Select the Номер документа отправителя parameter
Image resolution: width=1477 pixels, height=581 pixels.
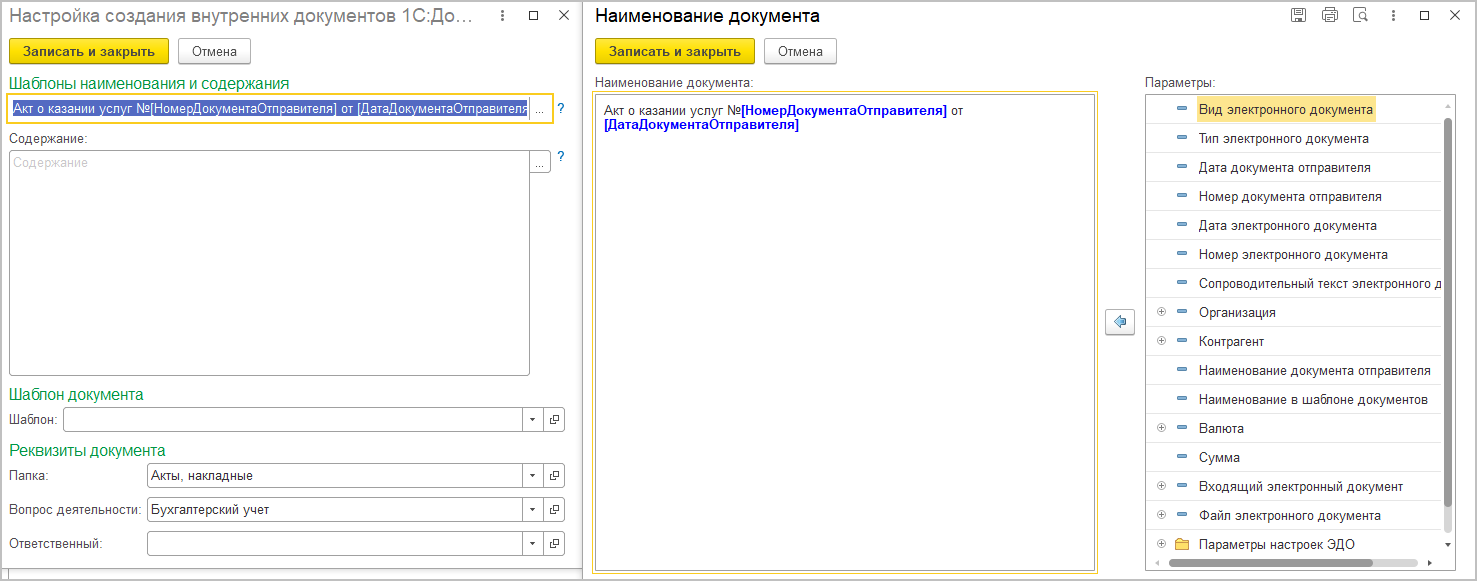pos(1290,196)
